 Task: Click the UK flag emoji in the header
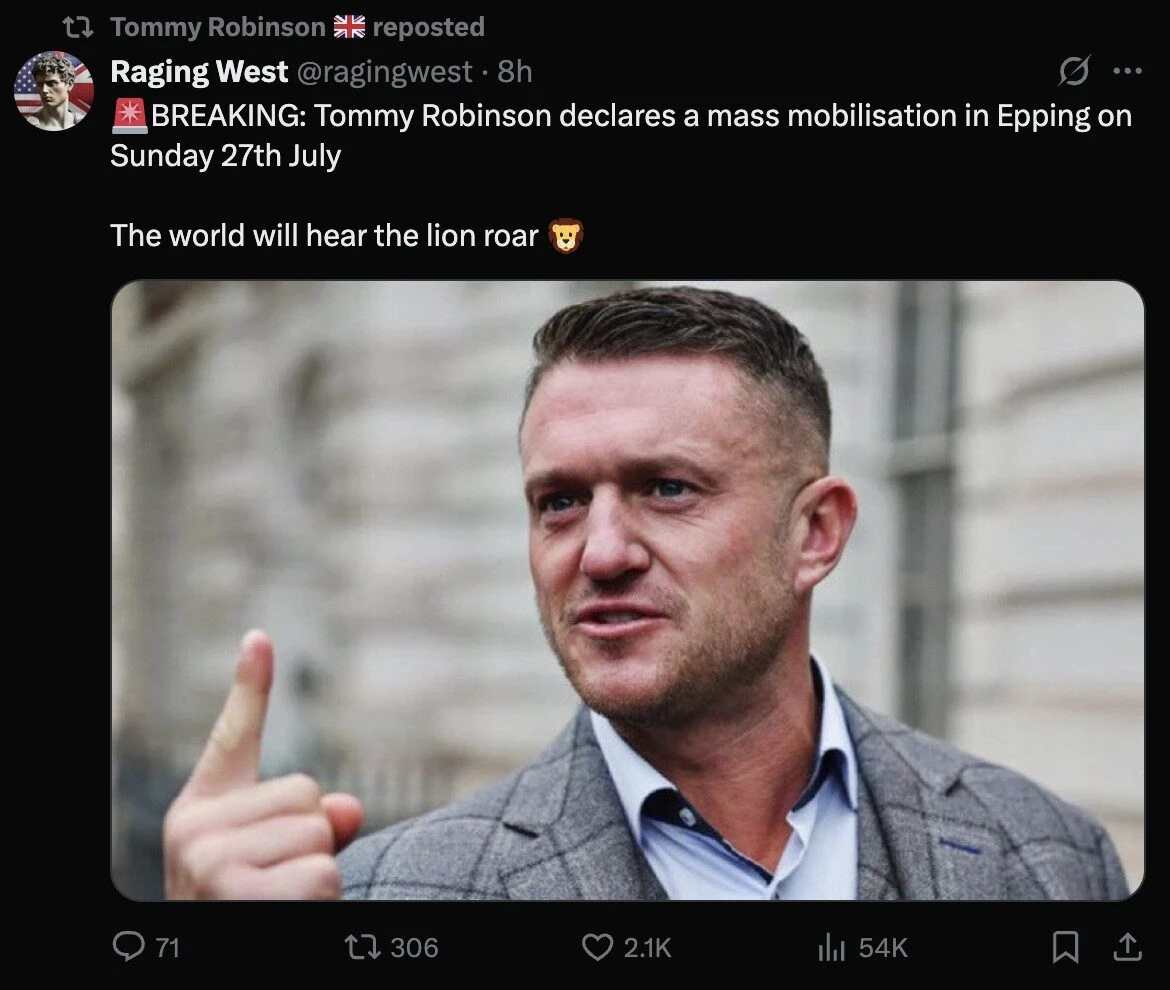[x=349, y=25]
